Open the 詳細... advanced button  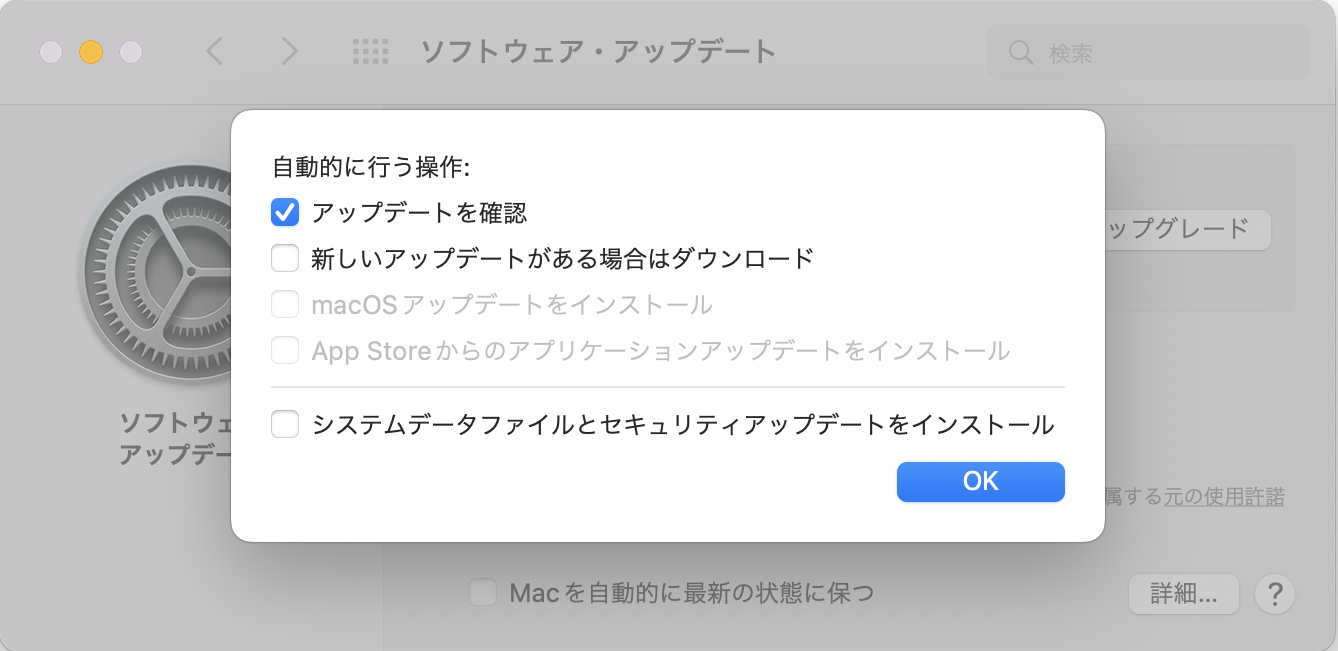(x=1184, y=594)
